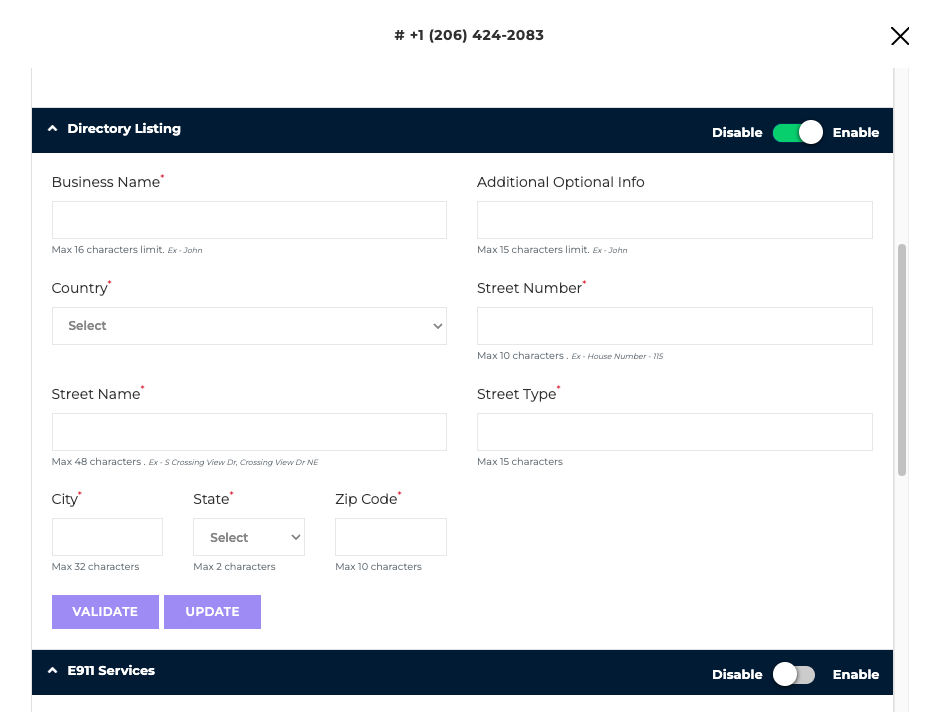The width and height of the screenshot is (938, 712).
Task: Click the Directory Listing Disable label
Action: 737,133
